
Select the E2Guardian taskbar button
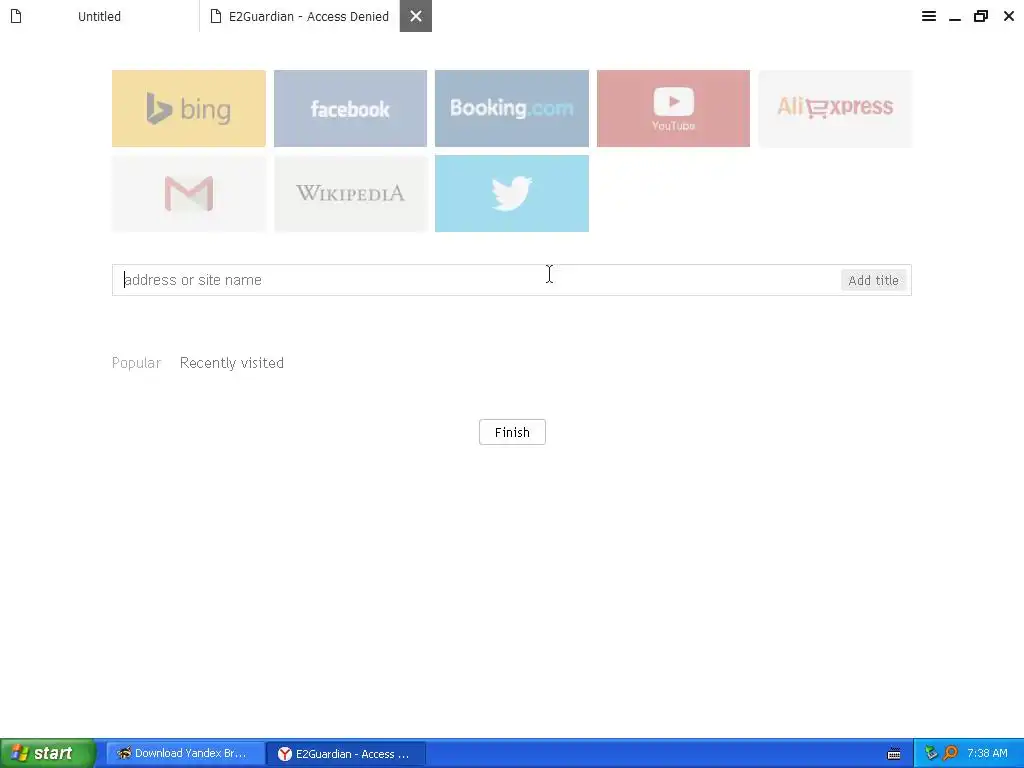click(x=346, y=754)
